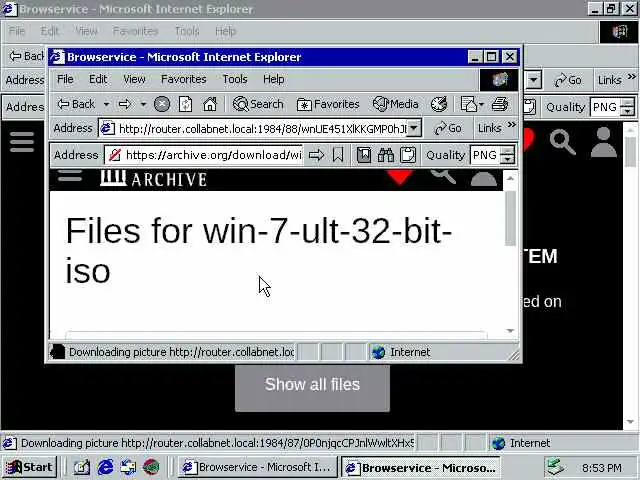Expand the Mail icon dropdown arrow
This screenshot has height=480, width=640.
(x=482, y=104)
